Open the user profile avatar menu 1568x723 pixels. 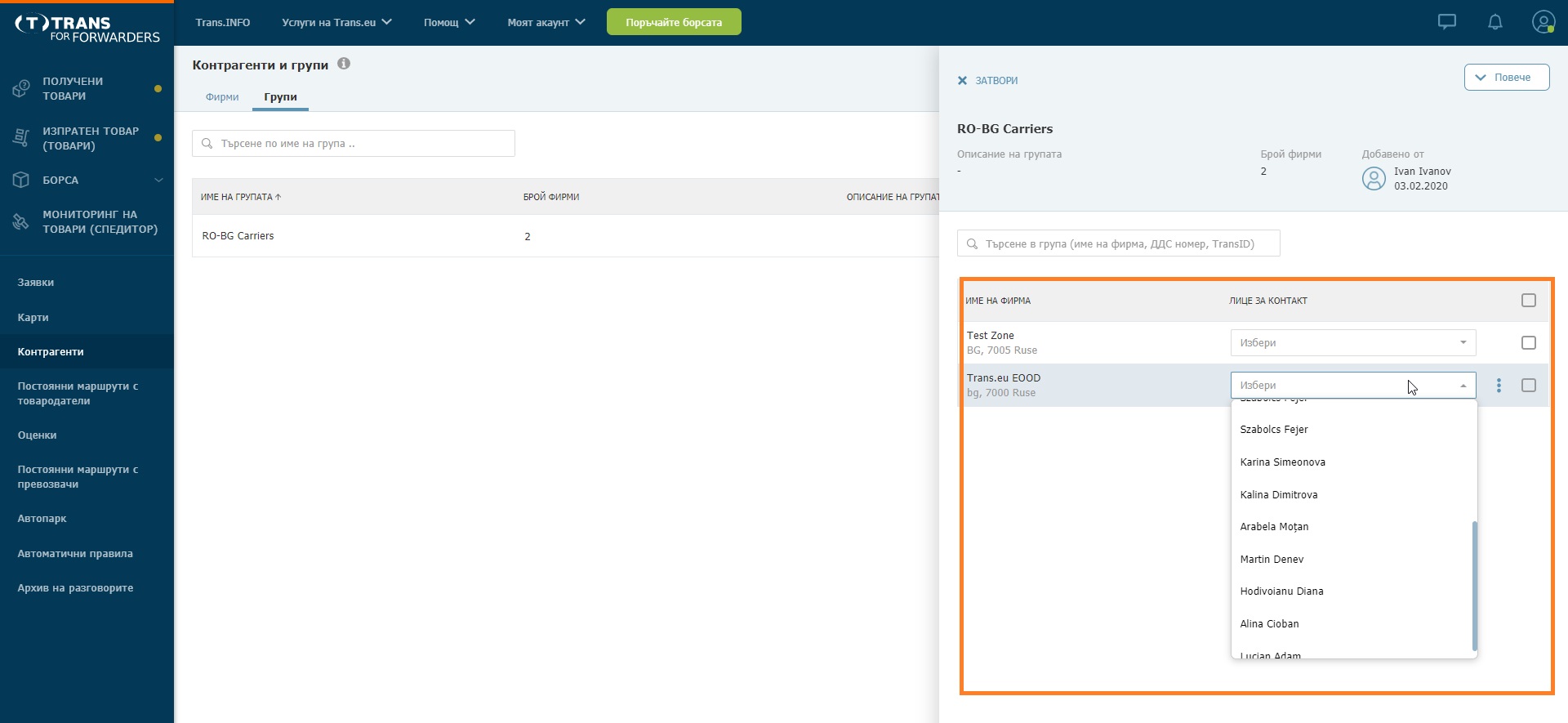1543,22
